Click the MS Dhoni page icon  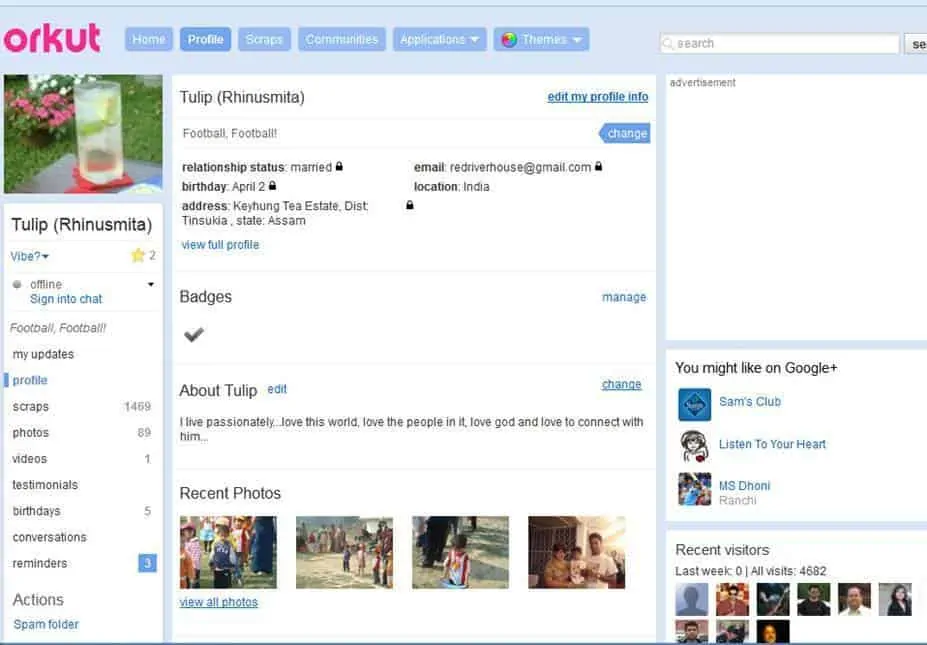click(x=694, y=489)
